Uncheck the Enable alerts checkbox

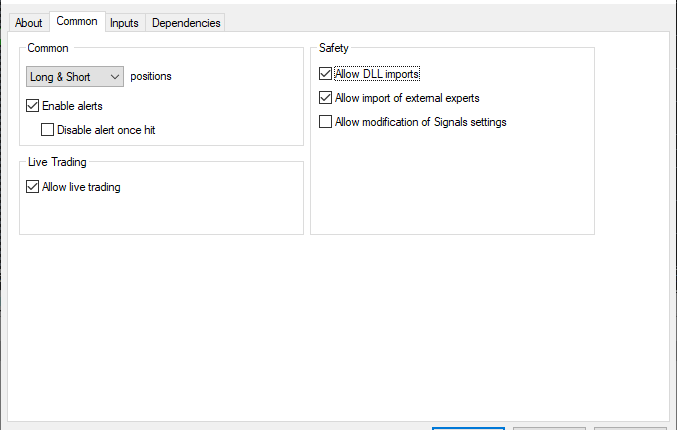pyautogui.click(x=33, y=105)
